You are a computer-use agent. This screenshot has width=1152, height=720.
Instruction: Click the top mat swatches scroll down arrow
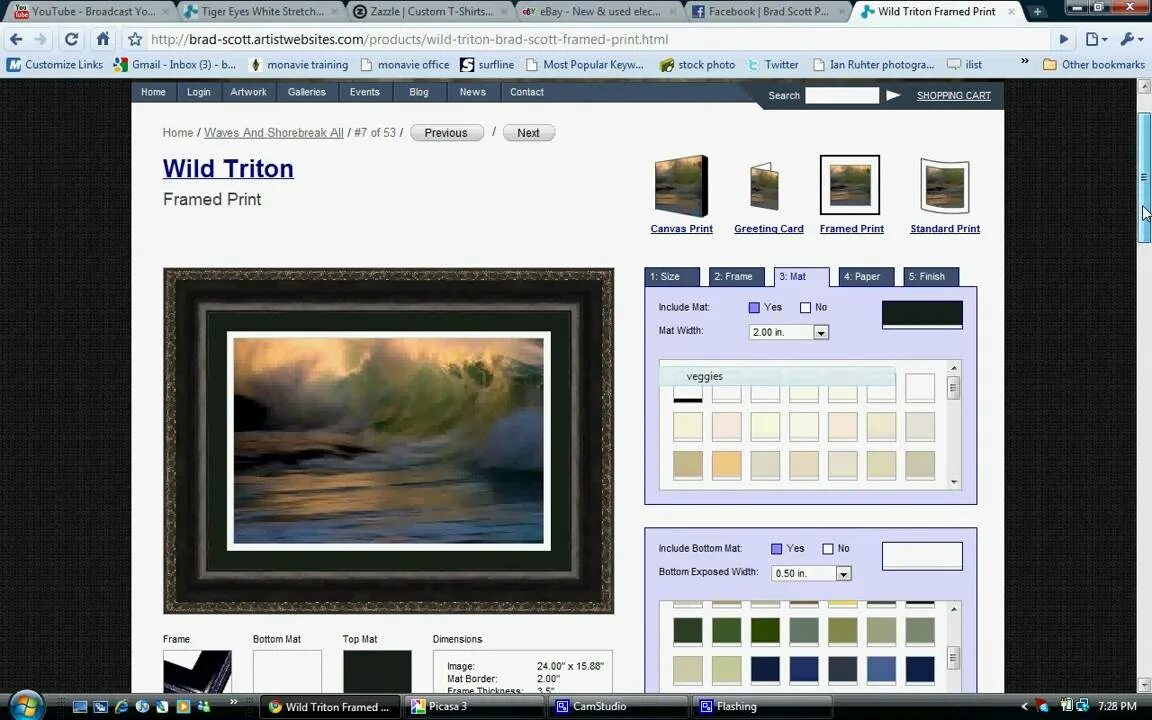click(954, 483)
